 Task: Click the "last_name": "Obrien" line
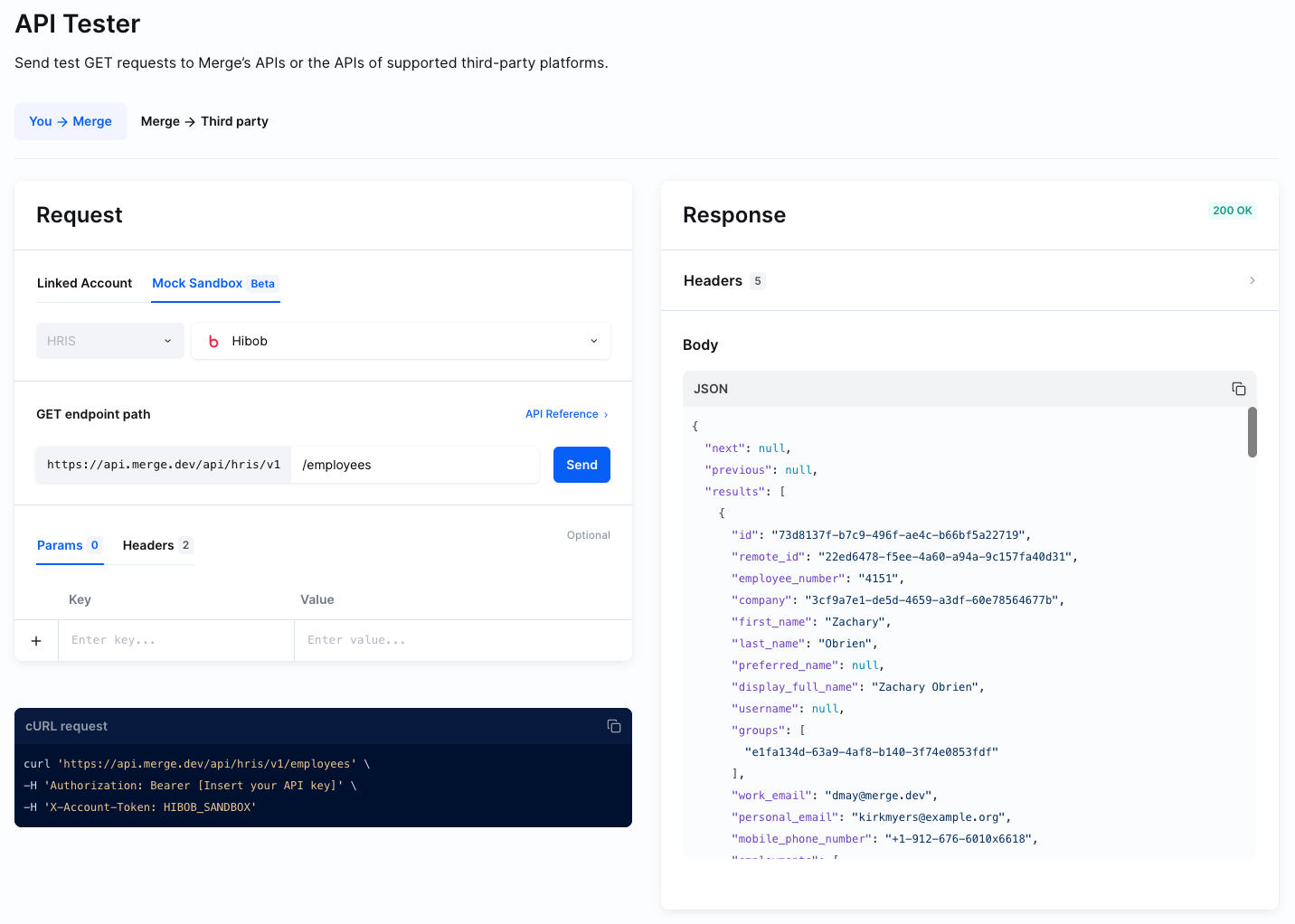point(804,644)
